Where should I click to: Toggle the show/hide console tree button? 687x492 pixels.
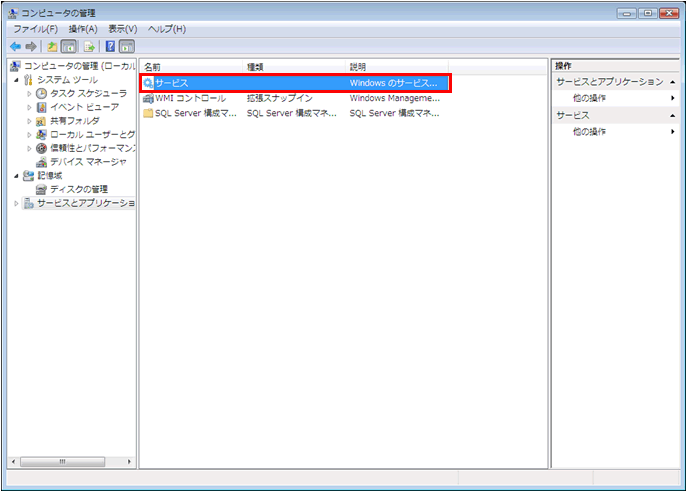tap(69, 46)
